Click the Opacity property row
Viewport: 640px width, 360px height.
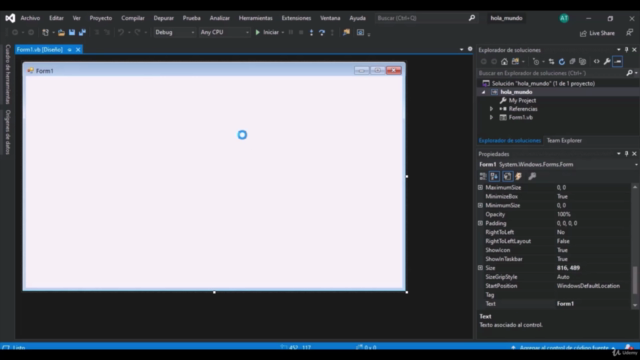tap(555, 214)
